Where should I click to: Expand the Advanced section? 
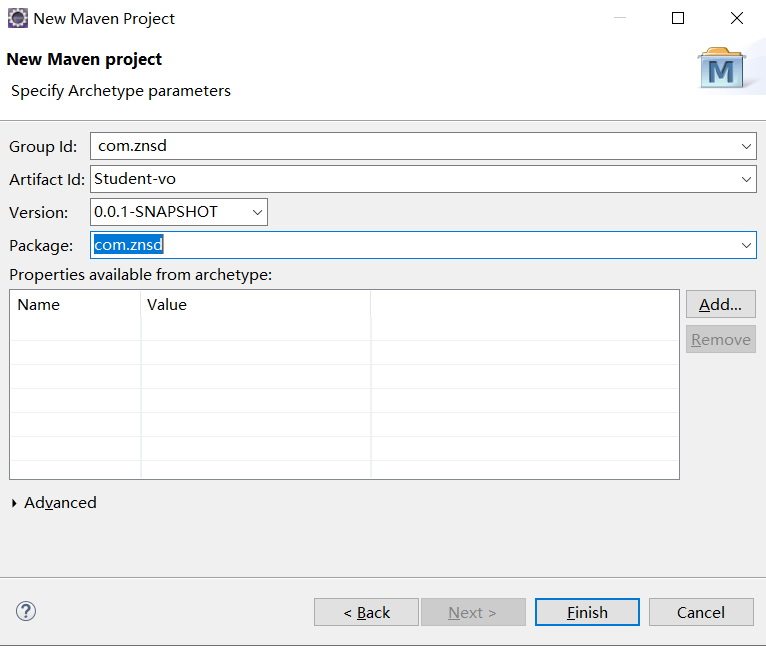pyautogui.click(x=14, y=503)
